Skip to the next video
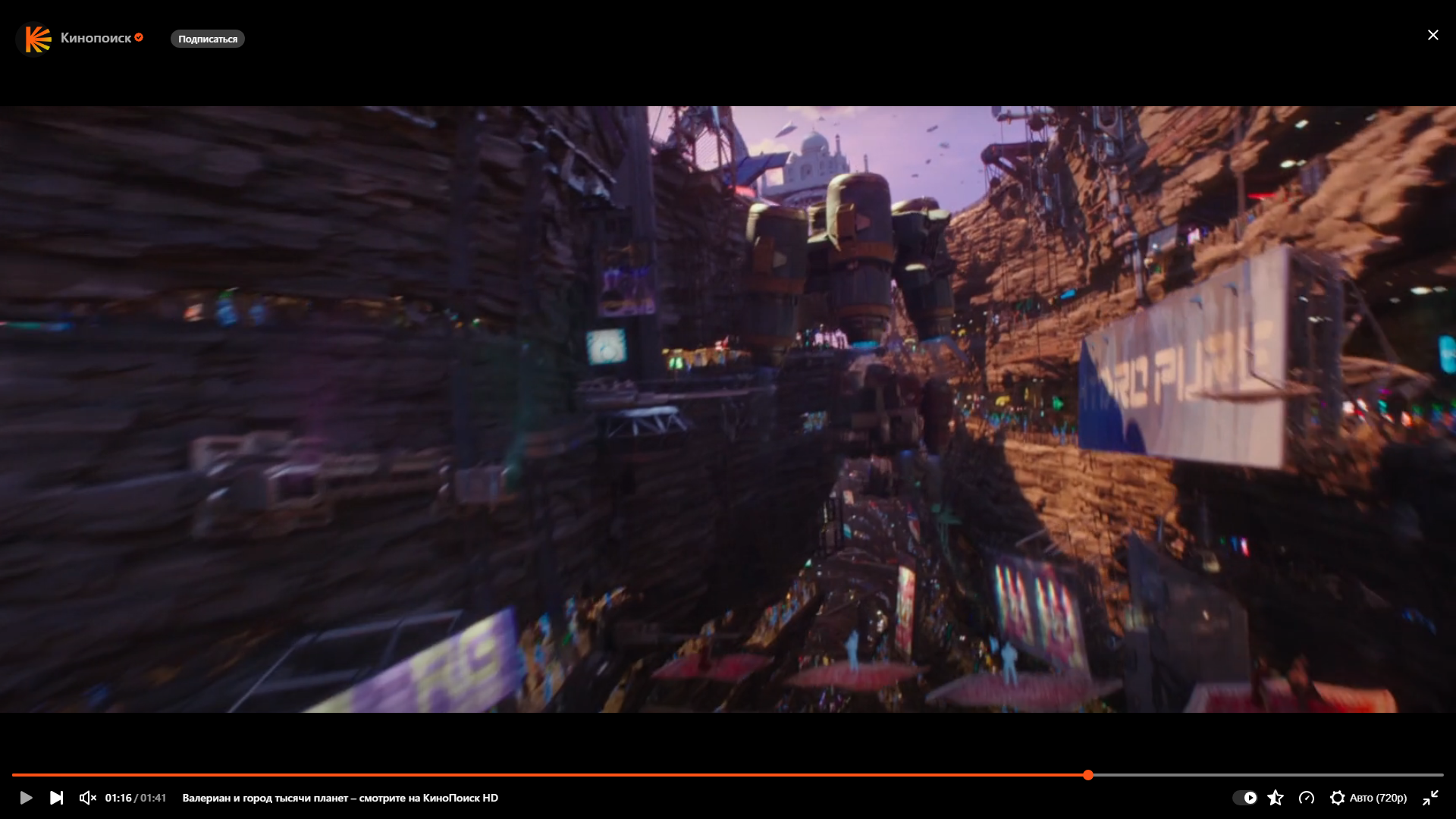1456x819 pixels. pos(57,798)
